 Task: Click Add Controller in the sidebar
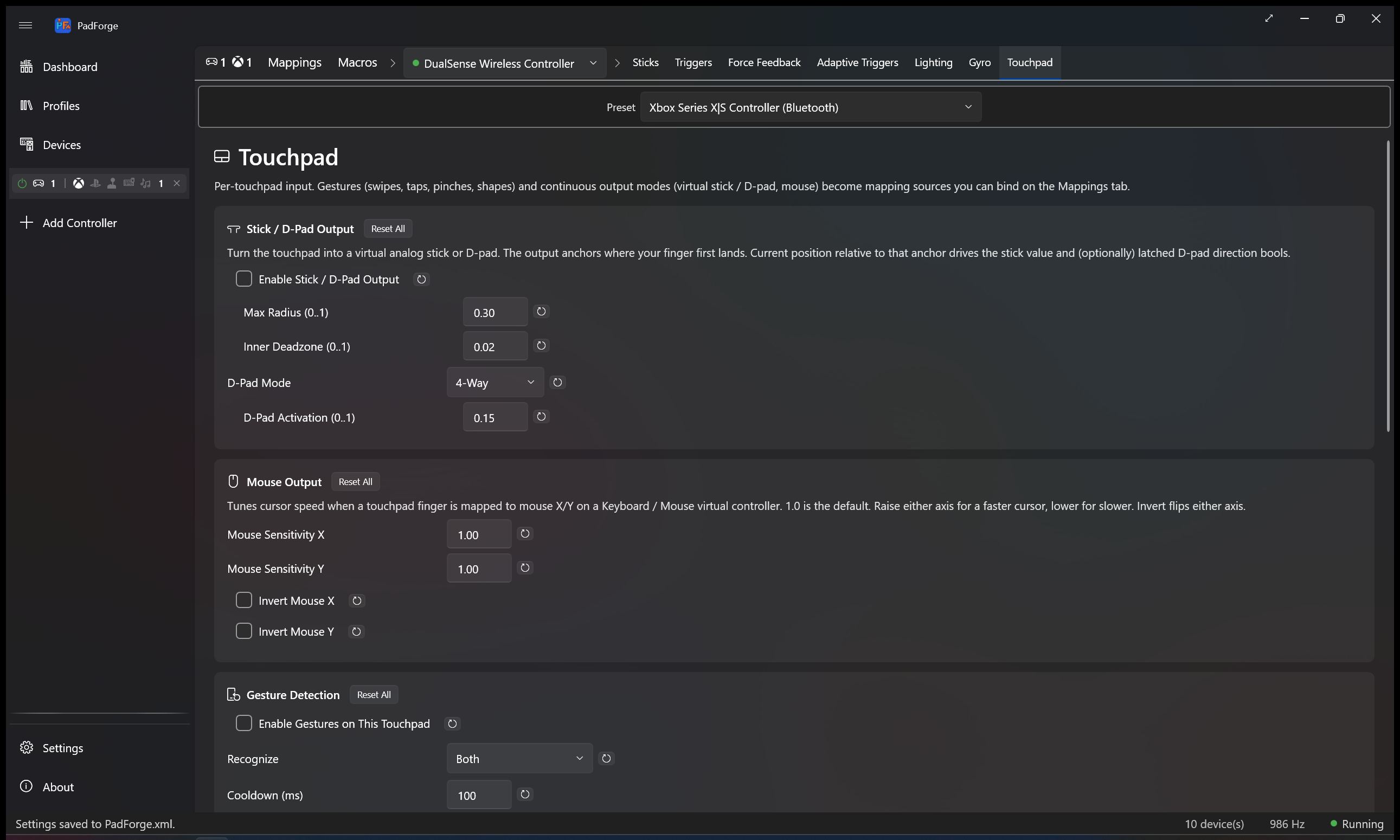pos(99,223)
